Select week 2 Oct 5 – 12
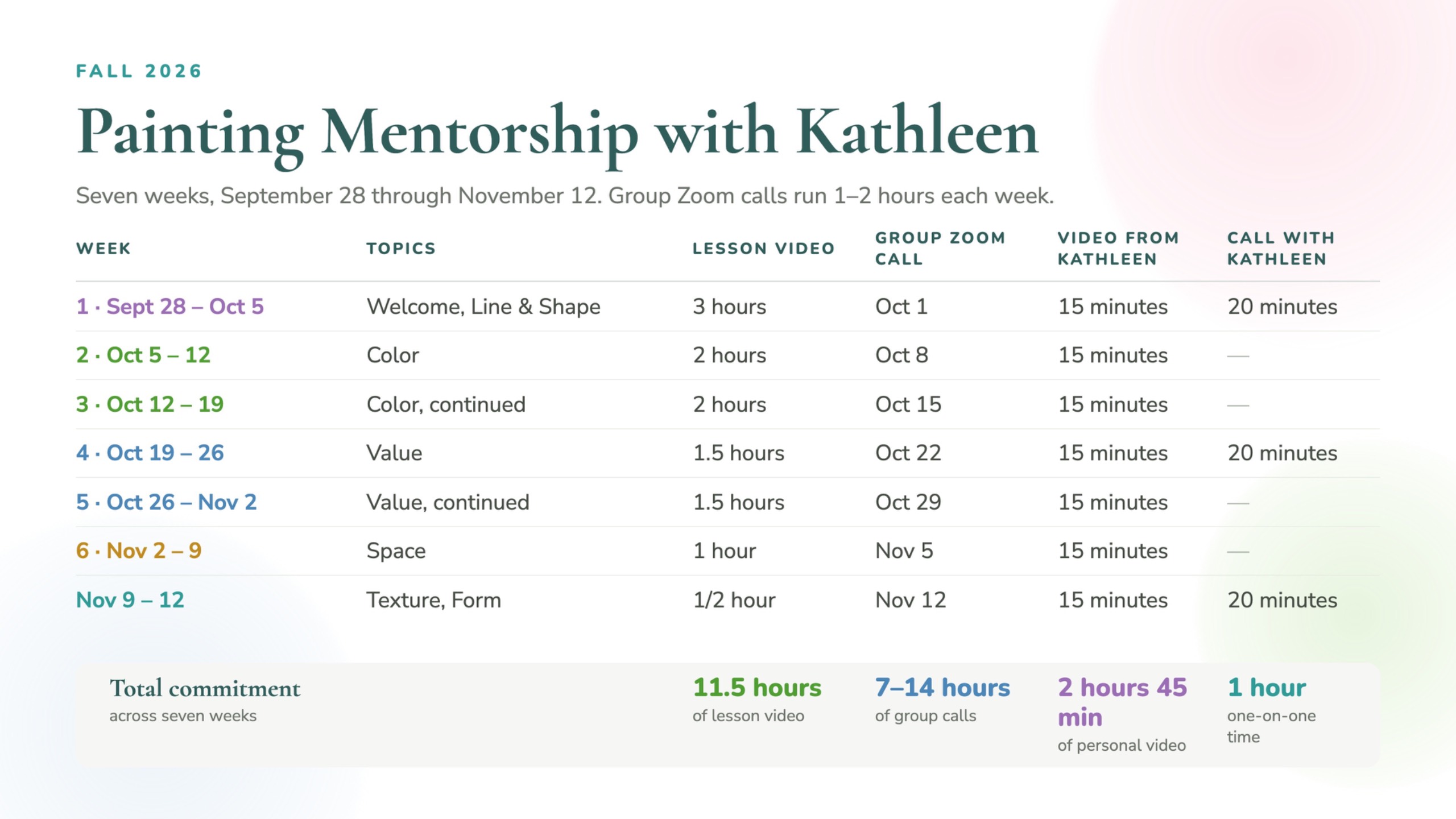The width and height of the screenshot is (1456, 819). pyautogui.click(x=143, y=355)
